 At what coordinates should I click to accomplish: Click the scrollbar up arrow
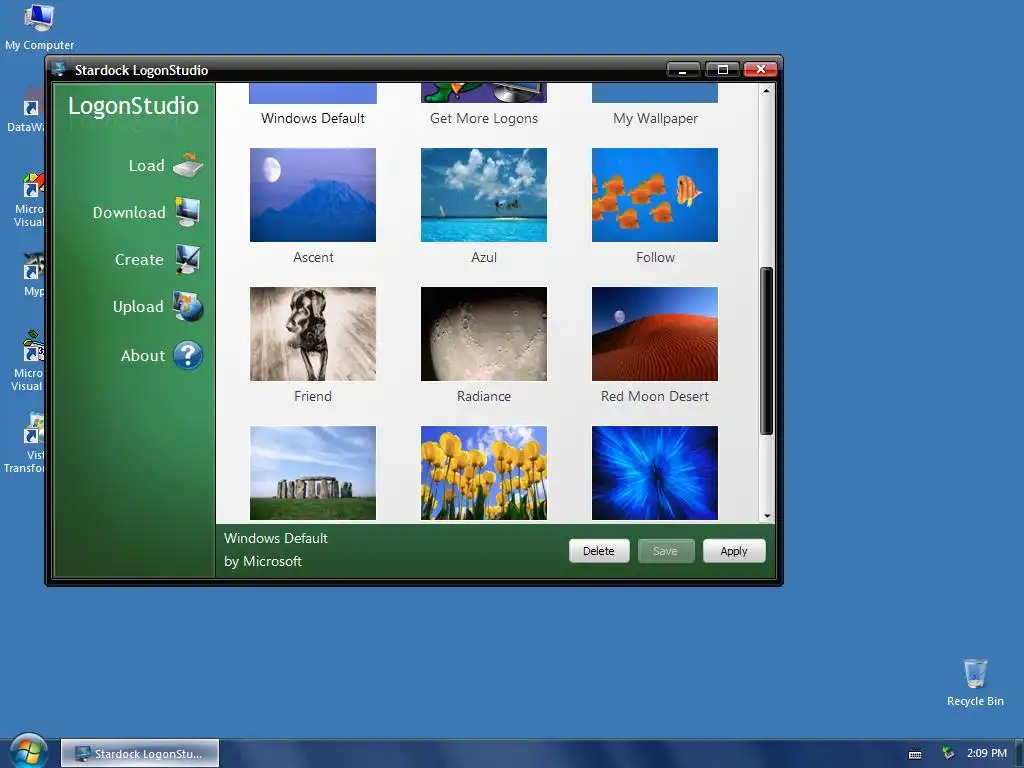[766, 91]
